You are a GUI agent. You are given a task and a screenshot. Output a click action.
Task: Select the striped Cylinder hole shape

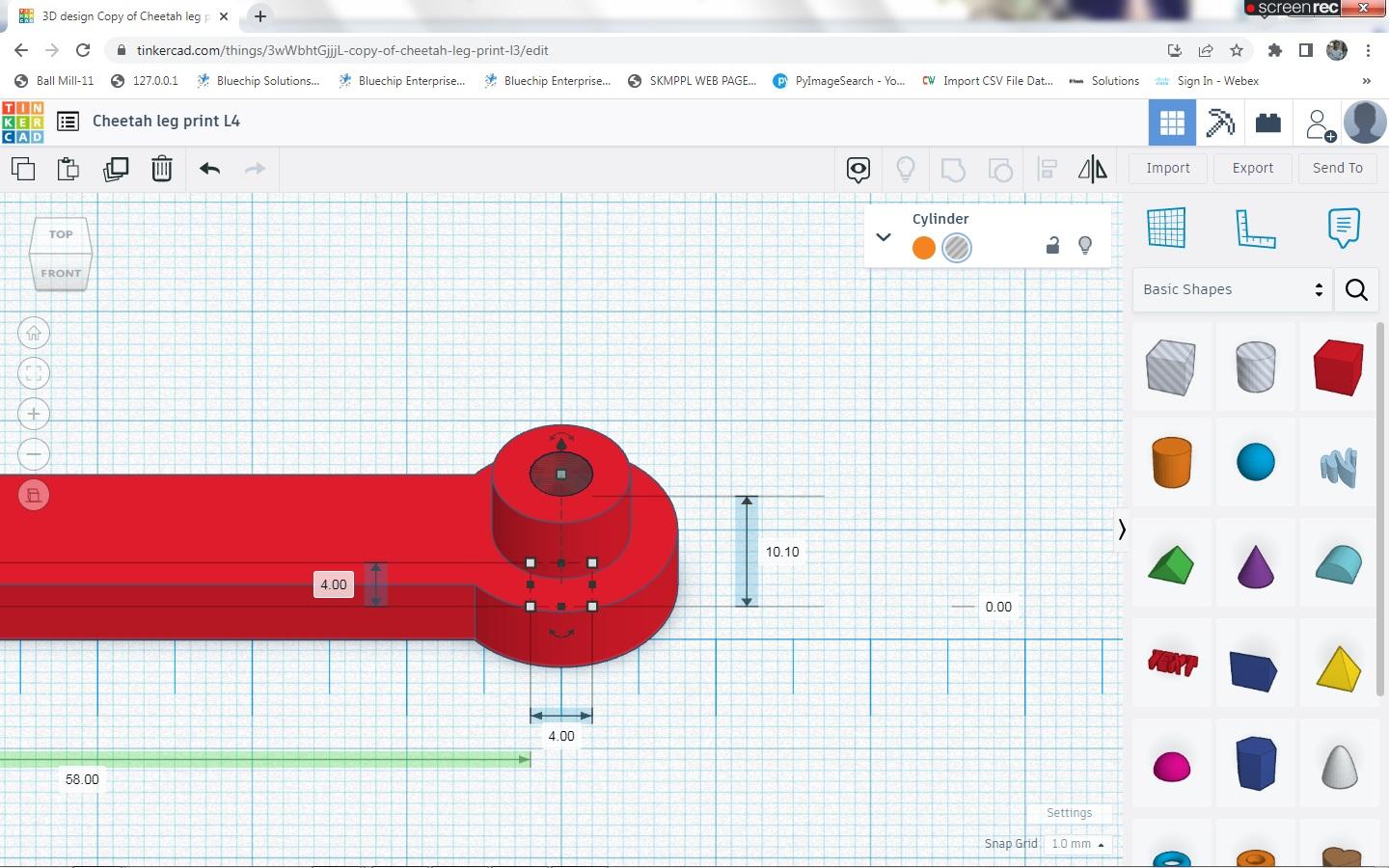[1256, 367]
